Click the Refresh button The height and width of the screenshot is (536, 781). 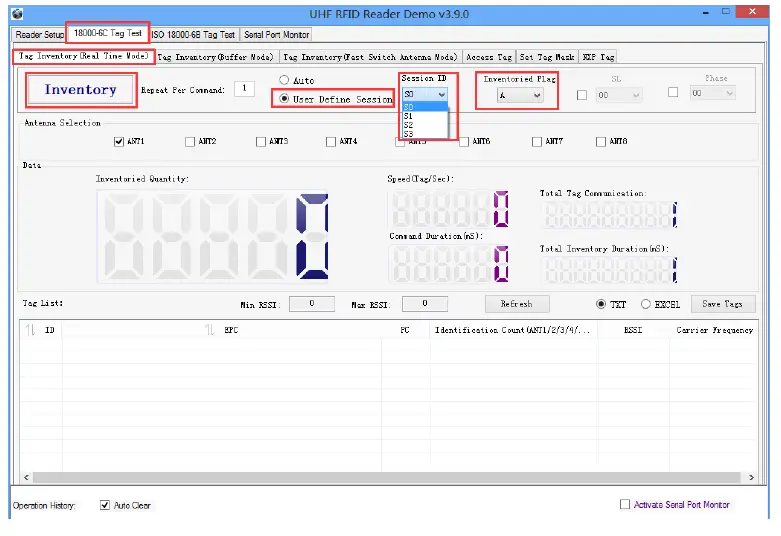tap(517, 304)
